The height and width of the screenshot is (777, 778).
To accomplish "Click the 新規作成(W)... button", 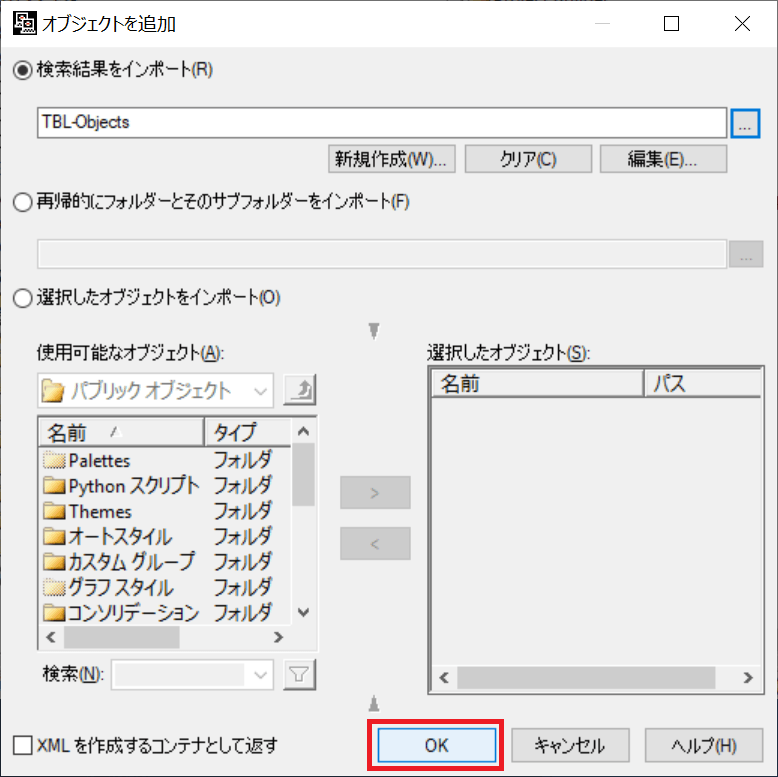I will 391,159.
